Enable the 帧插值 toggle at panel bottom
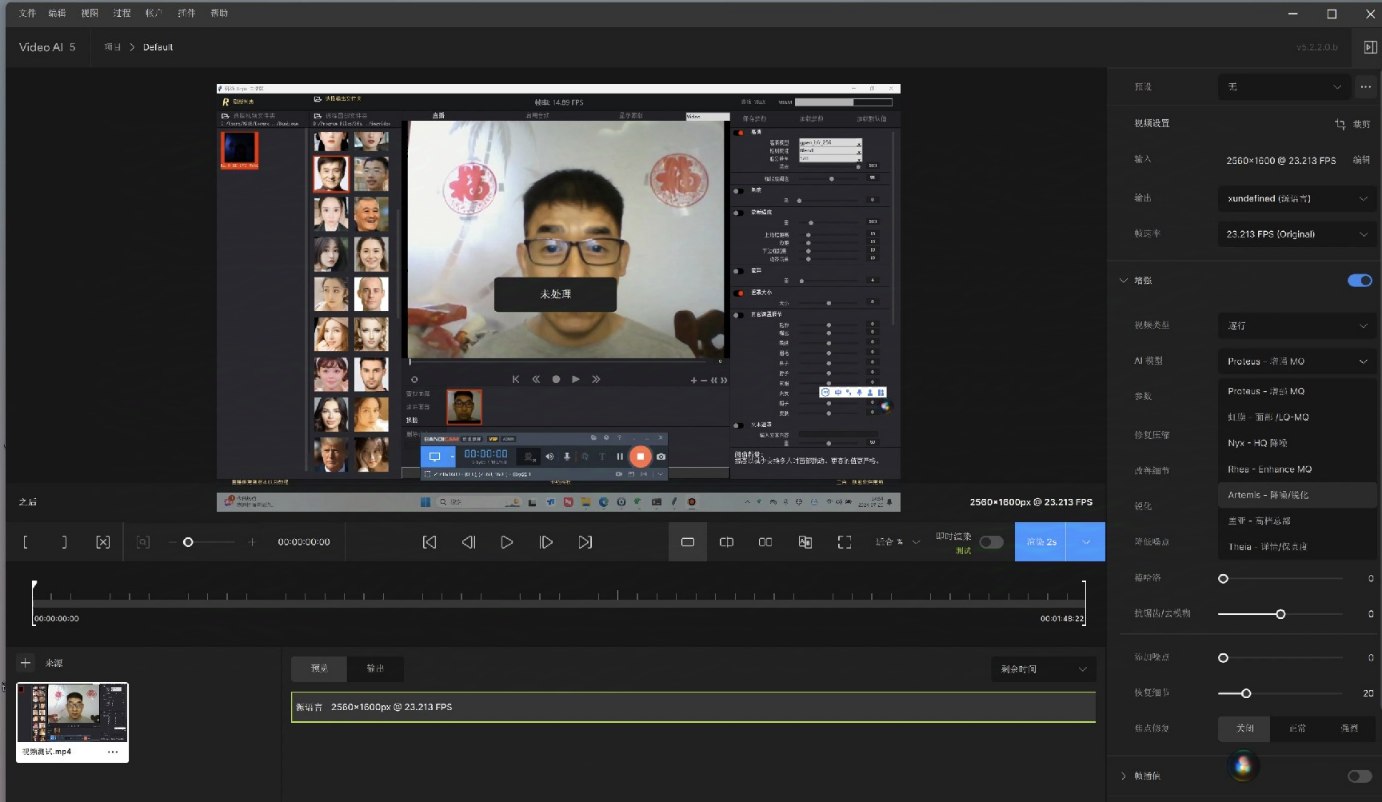 (x=1358, y=776)
